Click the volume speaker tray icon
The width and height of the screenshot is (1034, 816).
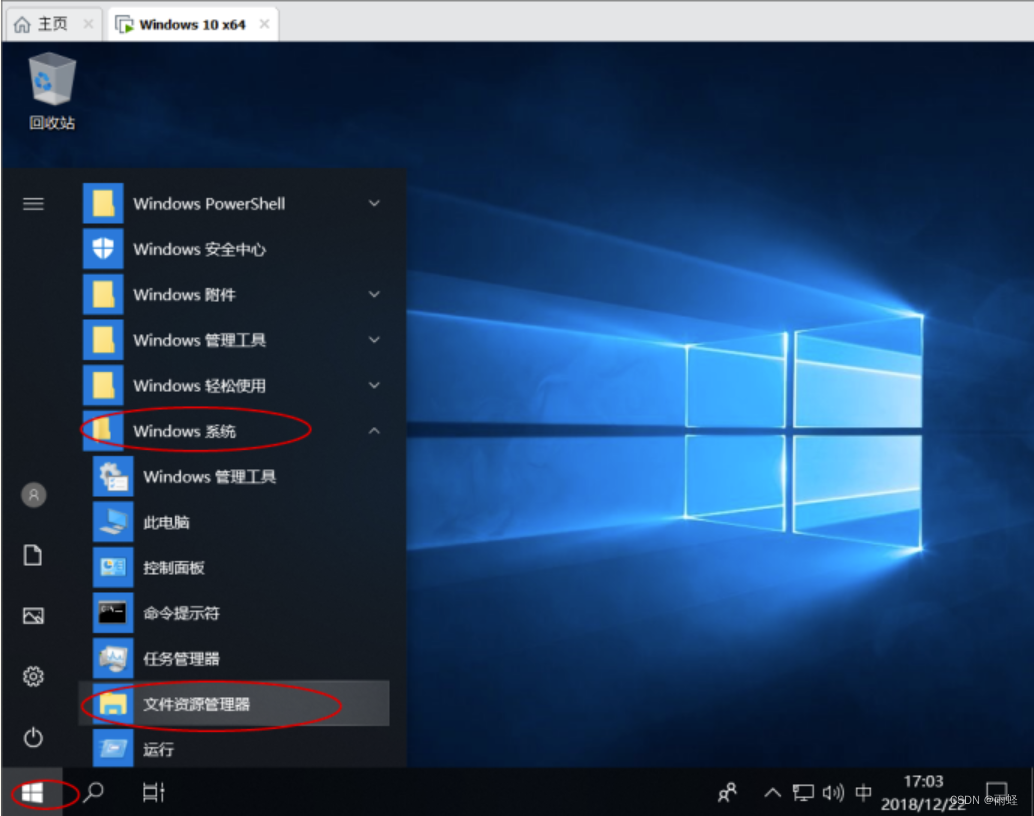coord(833,792)
